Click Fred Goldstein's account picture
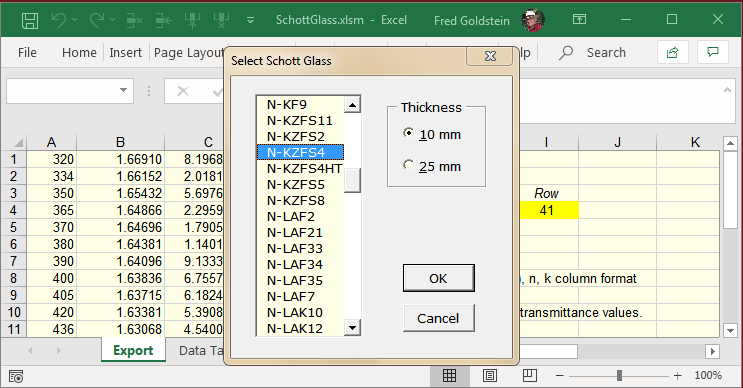This screenshot has width=743, height=388. [533, 20]
